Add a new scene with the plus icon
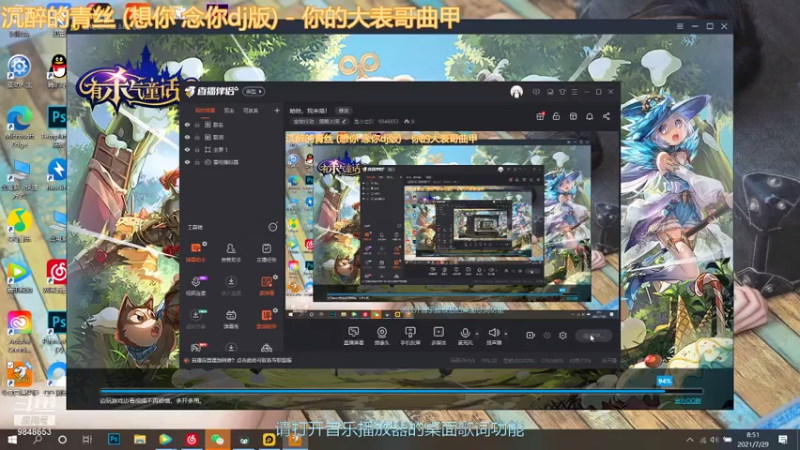Viewport: 800px width, 450px height. click(277, 110)
